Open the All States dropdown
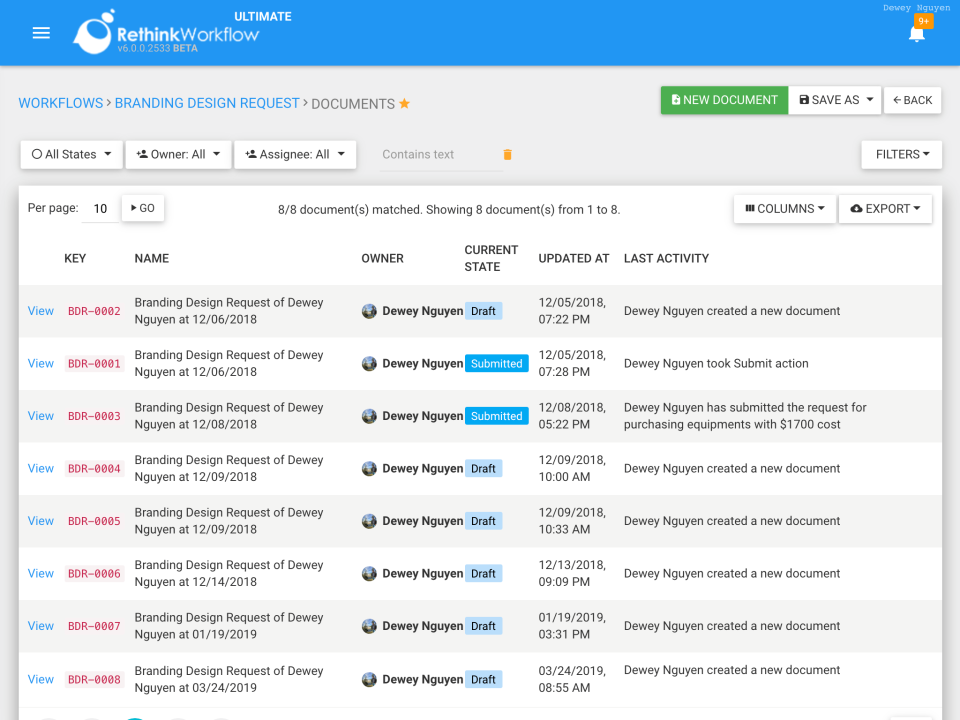Viewport: 960px width, 720px height. pyautogui.click(x=71, y=154)
